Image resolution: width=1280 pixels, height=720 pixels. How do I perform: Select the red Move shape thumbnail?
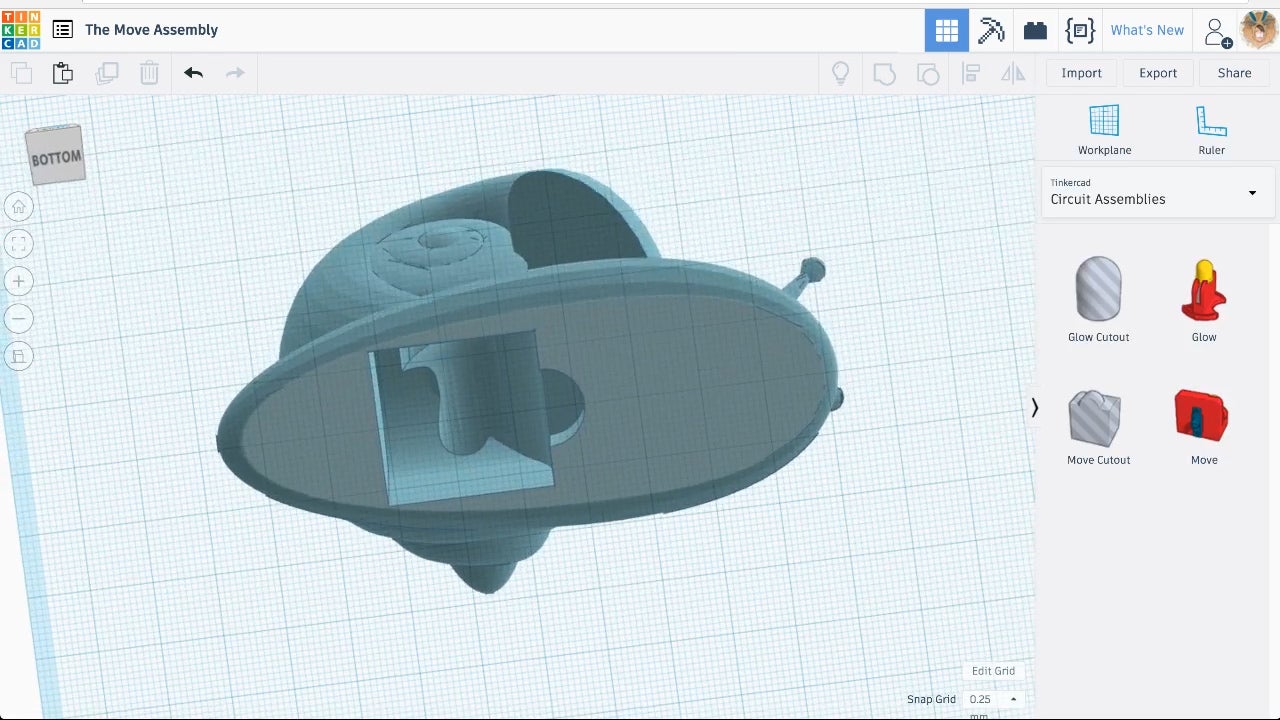tap(1203, 417)
